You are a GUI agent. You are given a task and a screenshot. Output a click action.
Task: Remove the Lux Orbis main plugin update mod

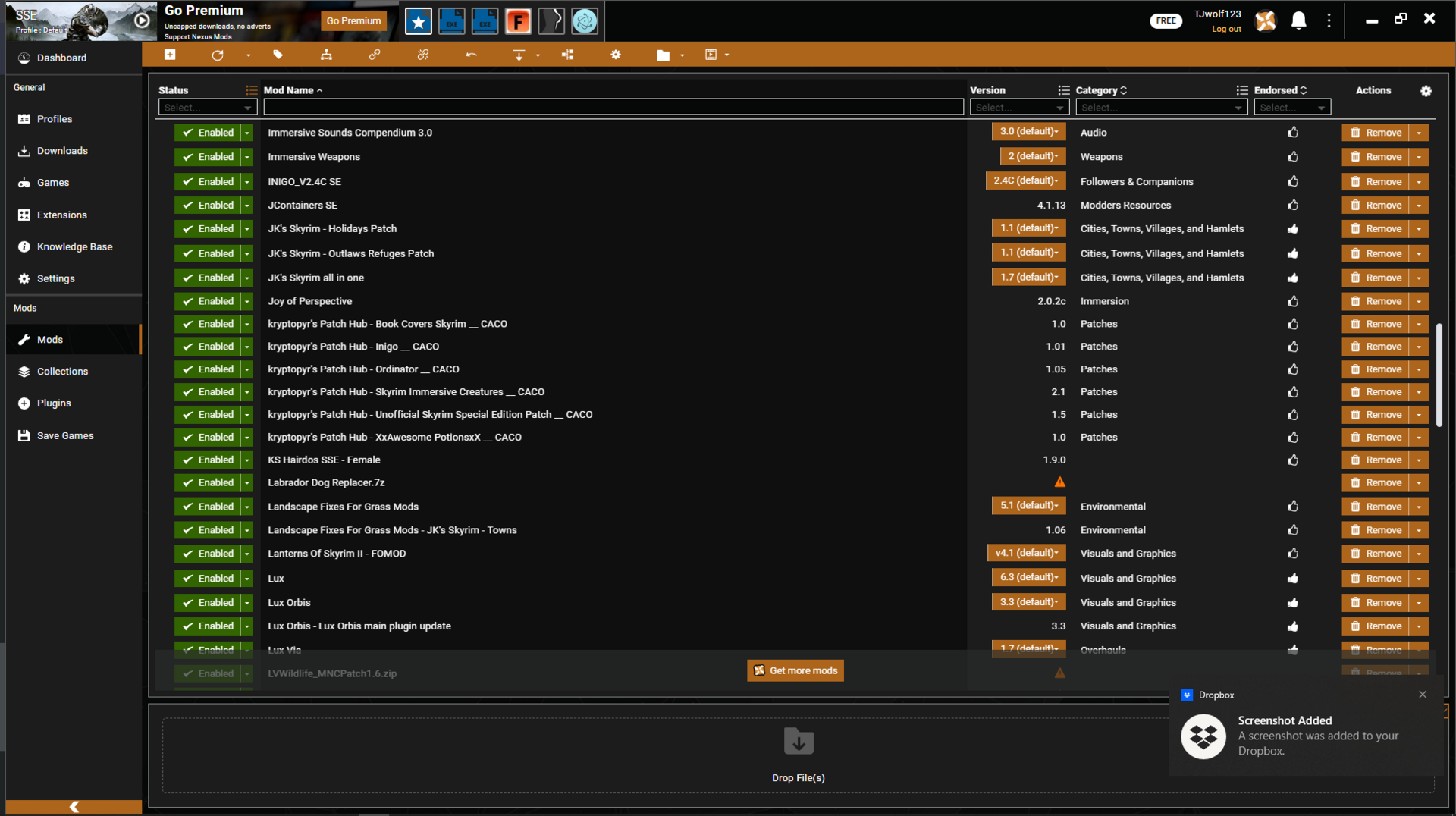click(x=1376, y=626)
